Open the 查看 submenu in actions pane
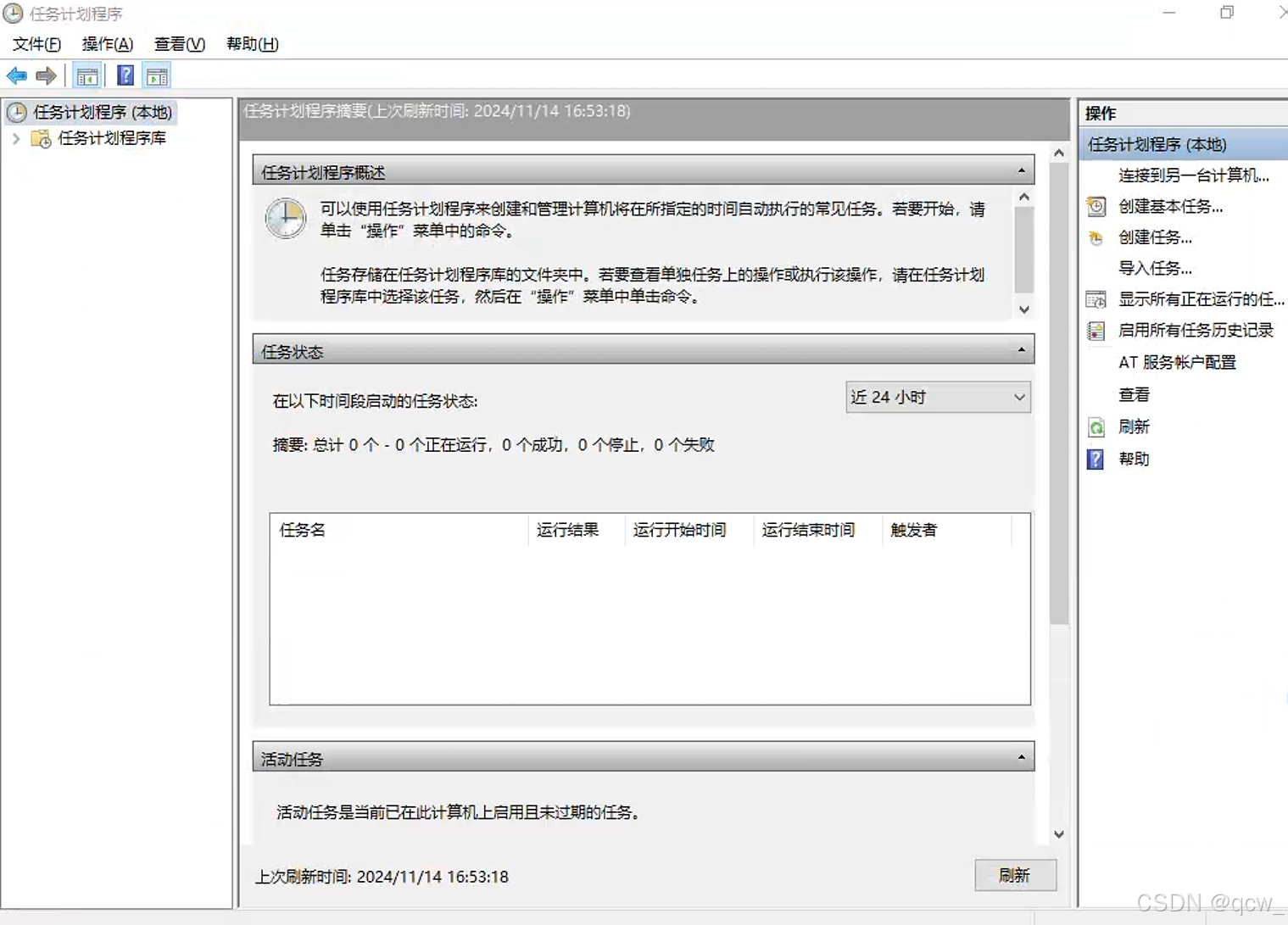 [x=1134, y=394]
